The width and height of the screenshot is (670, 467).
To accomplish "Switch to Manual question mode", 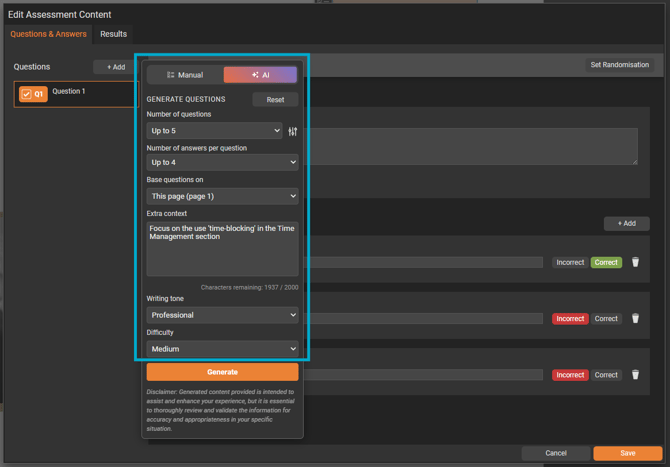I will tap(185, 75).
